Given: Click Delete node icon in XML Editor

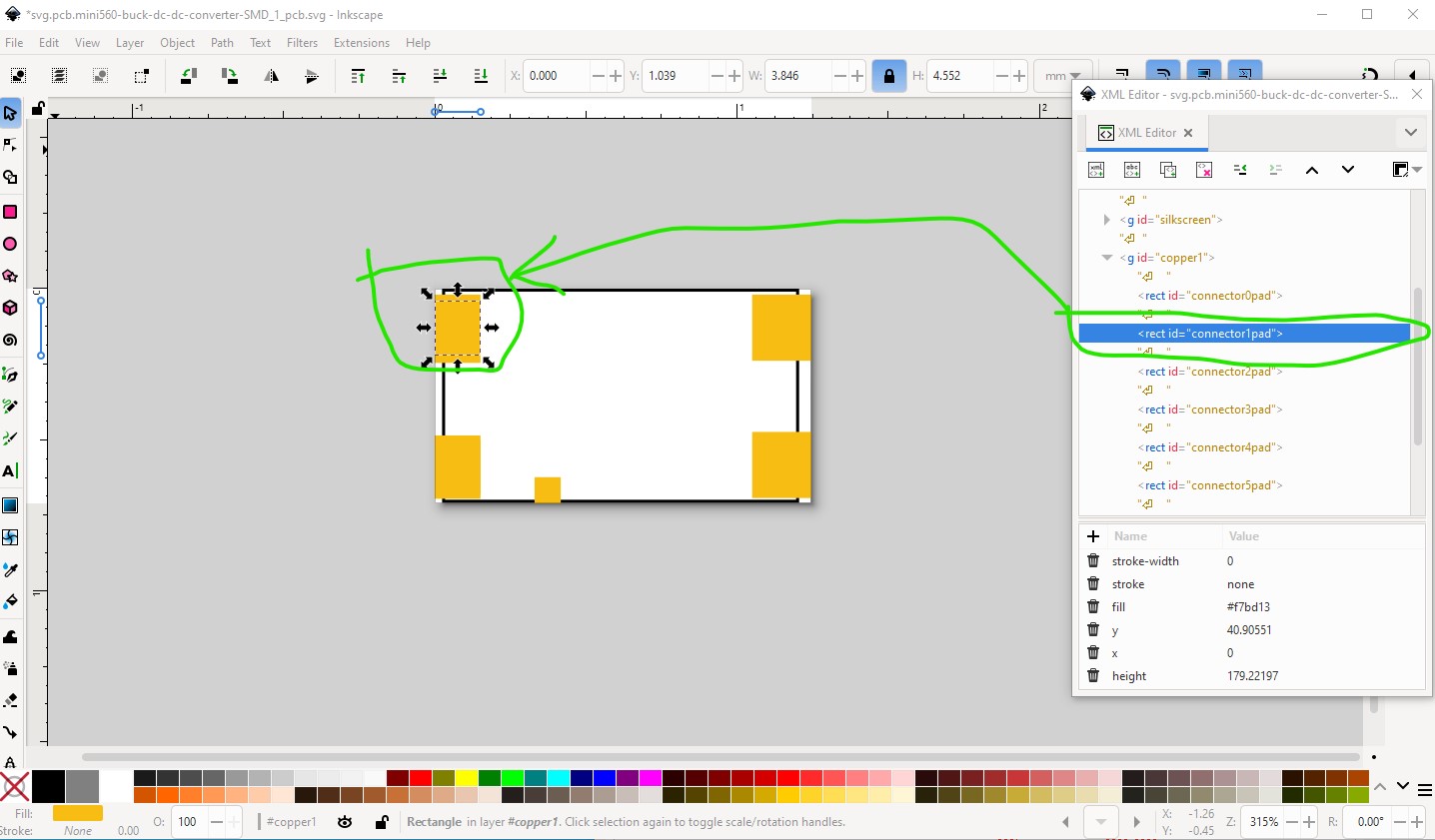Looking at the screenshot, I should [1204, 170].
